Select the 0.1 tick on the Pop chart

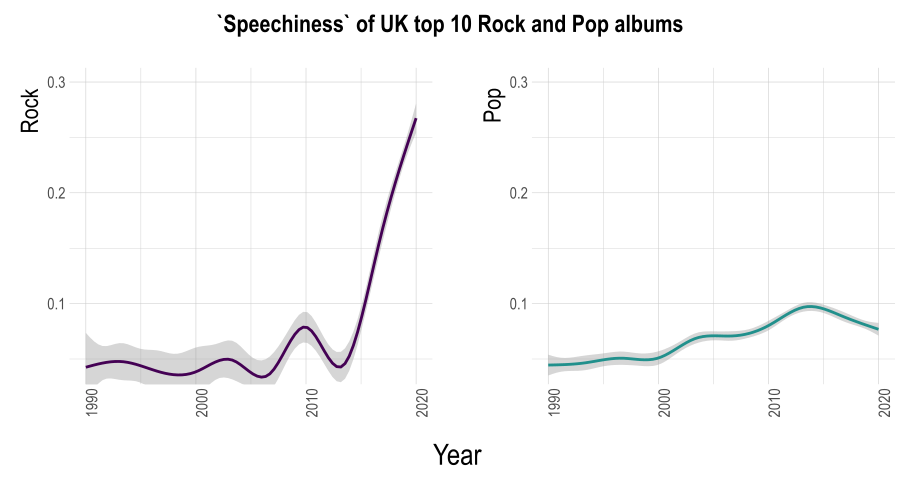519,304
